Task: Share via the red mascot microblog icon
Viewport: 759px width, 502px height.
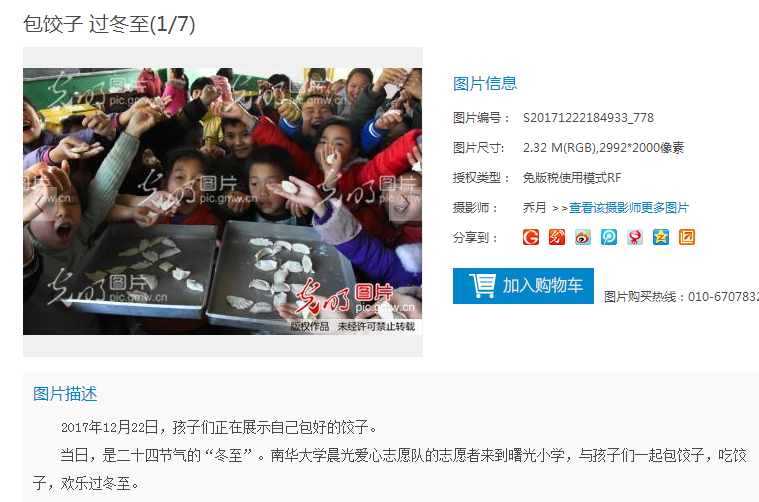Action: [x=635, y=237]
